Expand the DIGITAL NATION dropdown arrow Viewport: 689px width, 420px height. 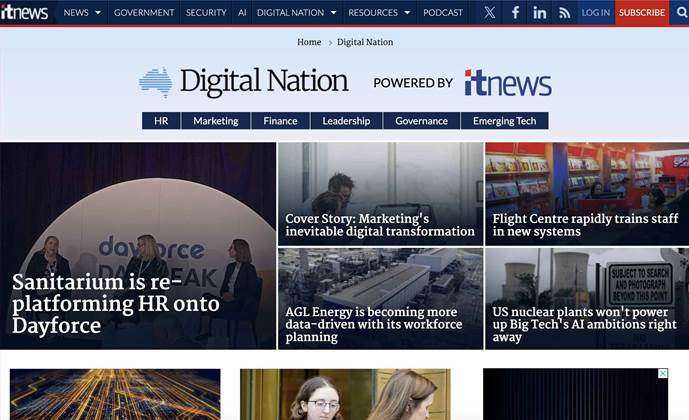click(334, 13)
